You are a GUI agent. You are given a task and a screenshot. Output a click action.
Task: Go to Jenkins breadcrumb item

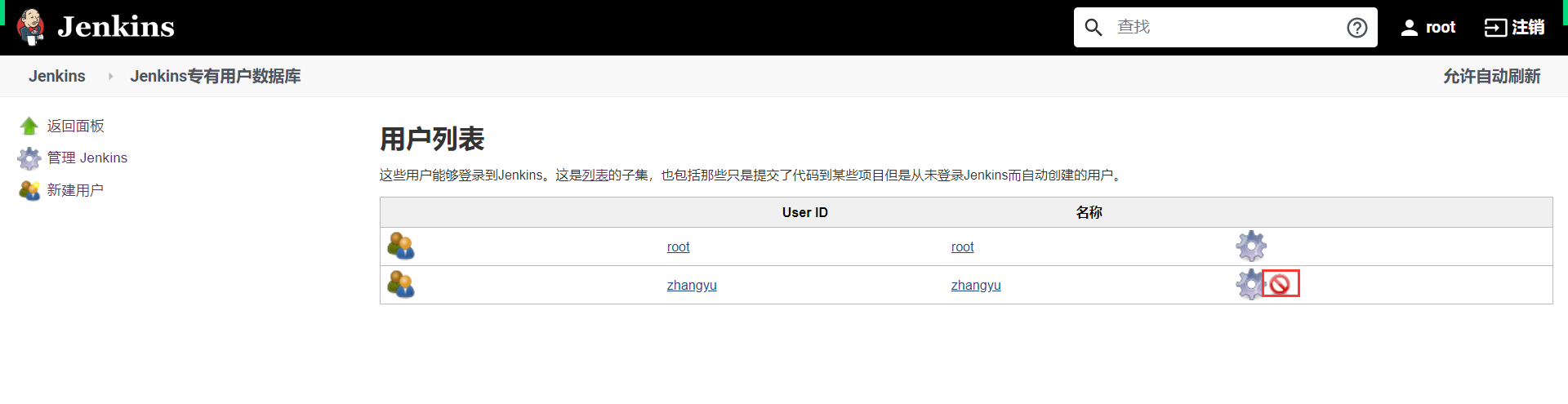point(57,76)
